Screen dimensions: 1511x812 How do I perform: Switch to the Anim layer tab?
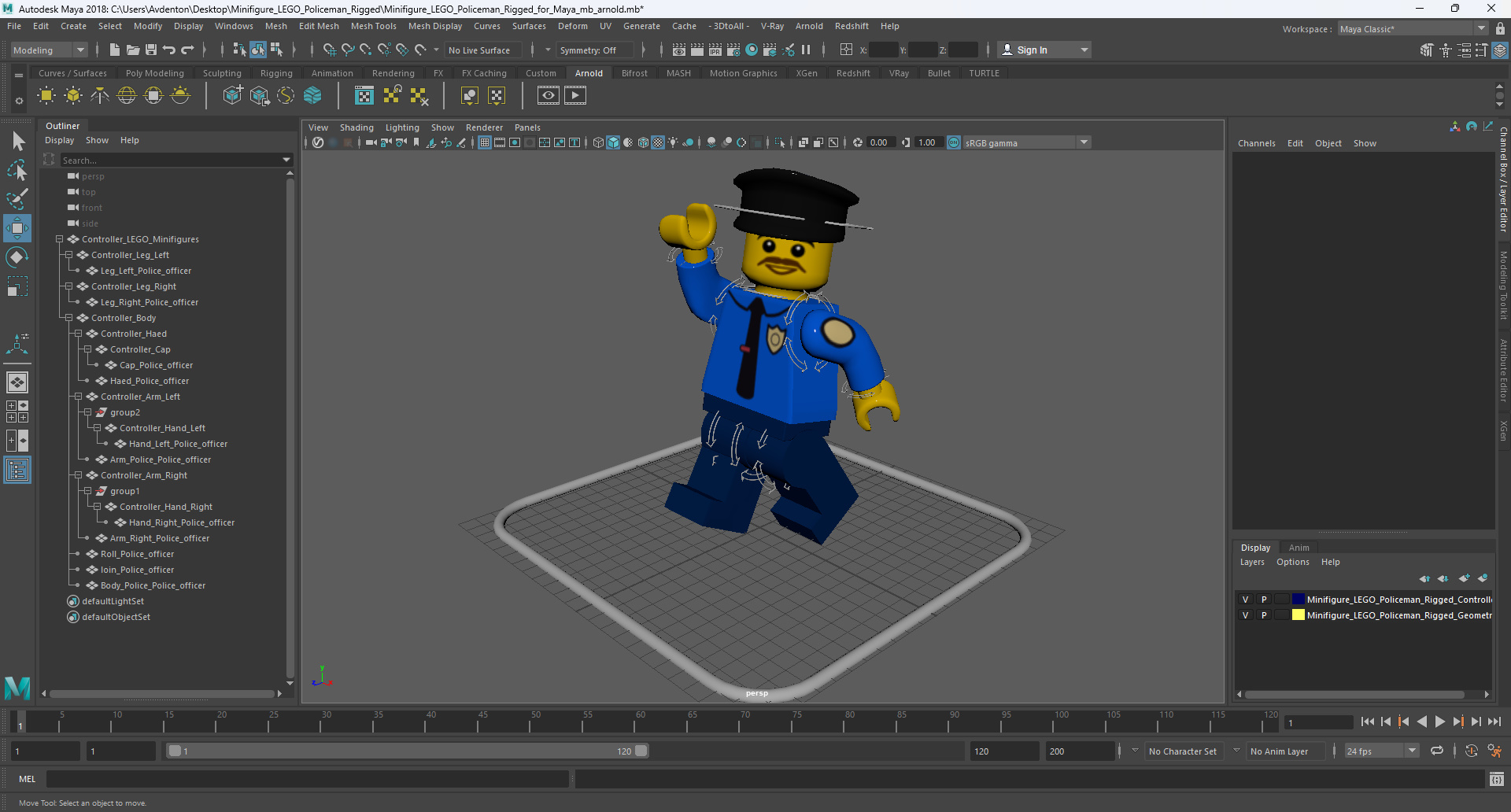(x=1299, y=548)
